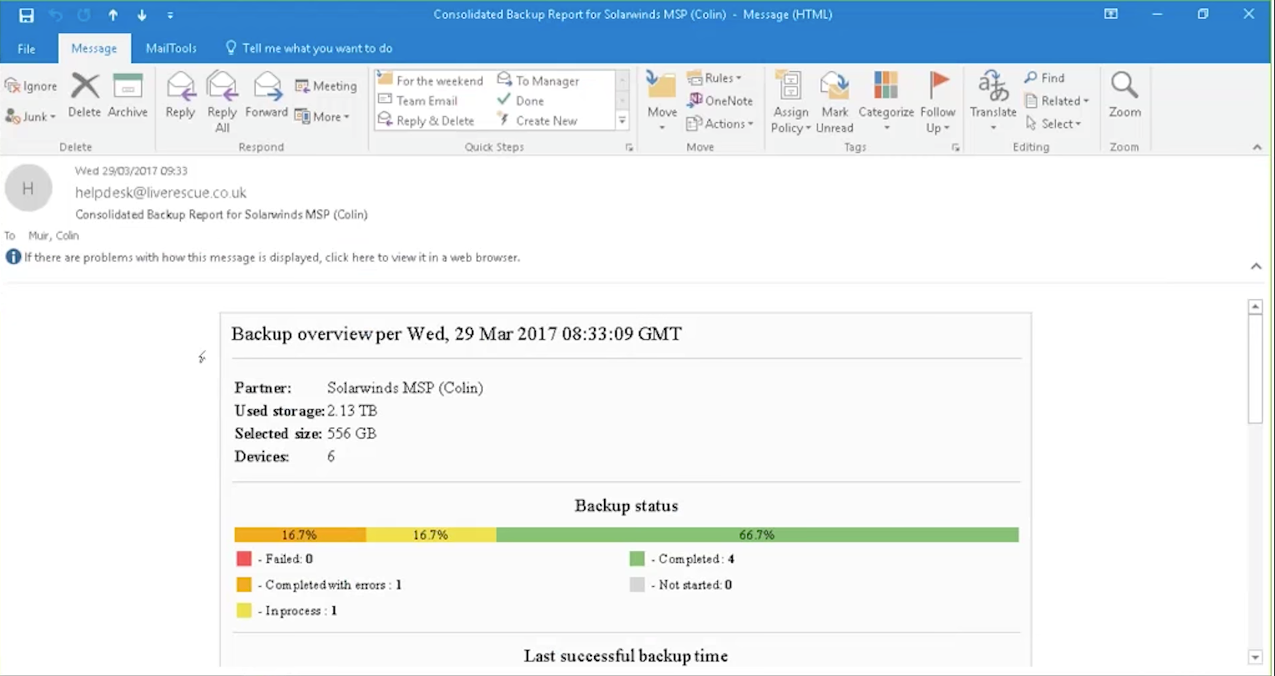1275x676 pixels.
Task: Click green 66.7% status bar segment
Action: (x=757, y=535)
